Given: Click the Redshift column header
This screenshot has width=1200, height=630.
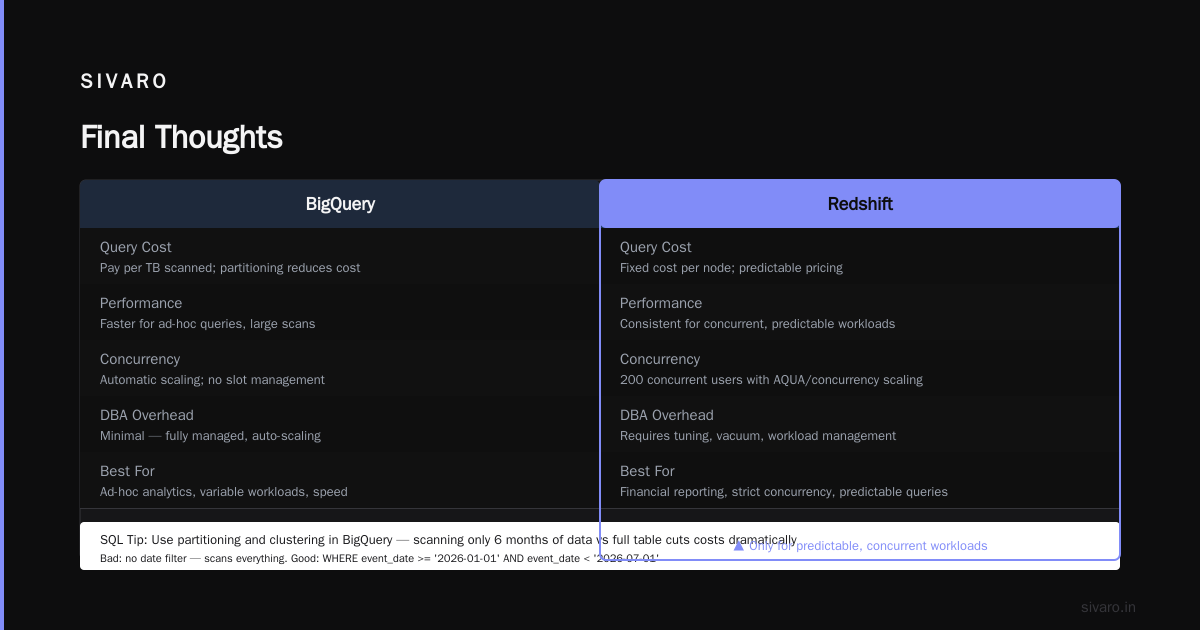Looking at the screenshot, I should click(860, 204).
